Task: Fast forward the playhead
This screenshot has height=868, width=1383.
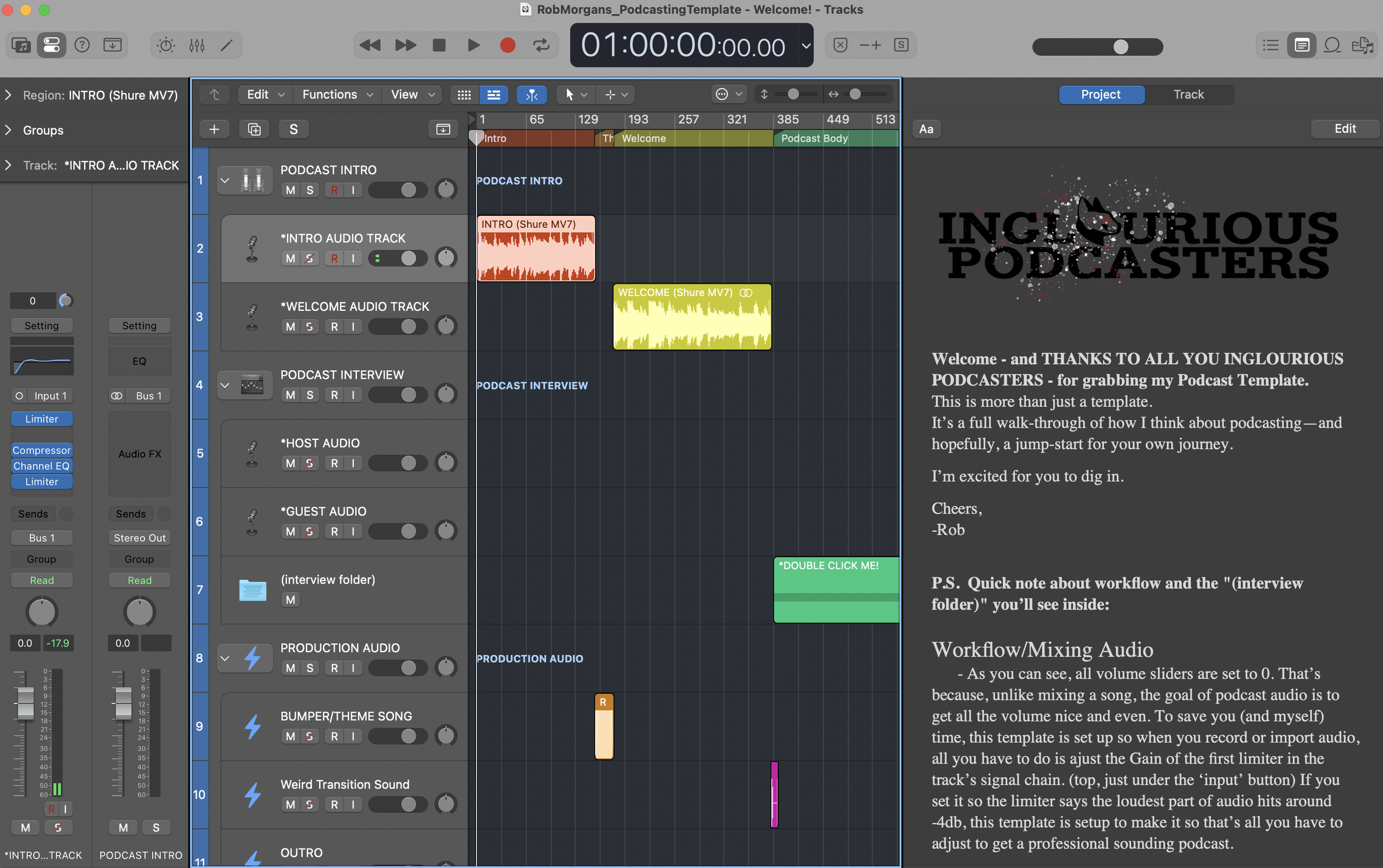Action: click(x=405, y=45)
